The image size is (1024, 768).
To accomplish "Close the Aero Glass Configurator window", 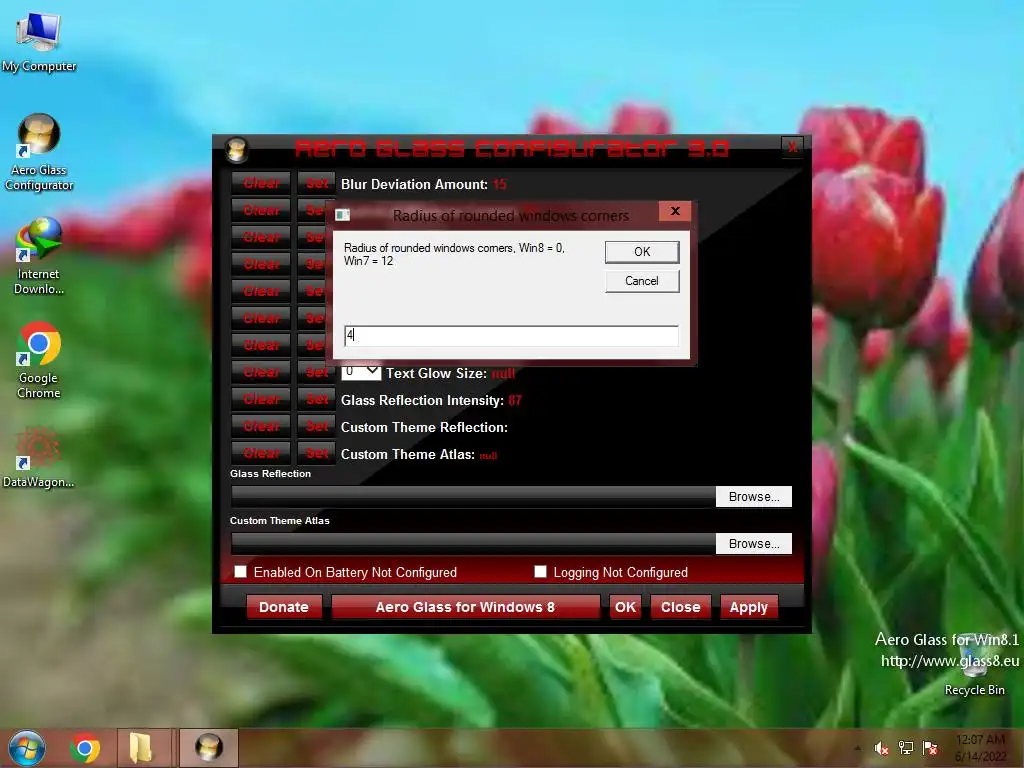I will (x=792, y=147).
